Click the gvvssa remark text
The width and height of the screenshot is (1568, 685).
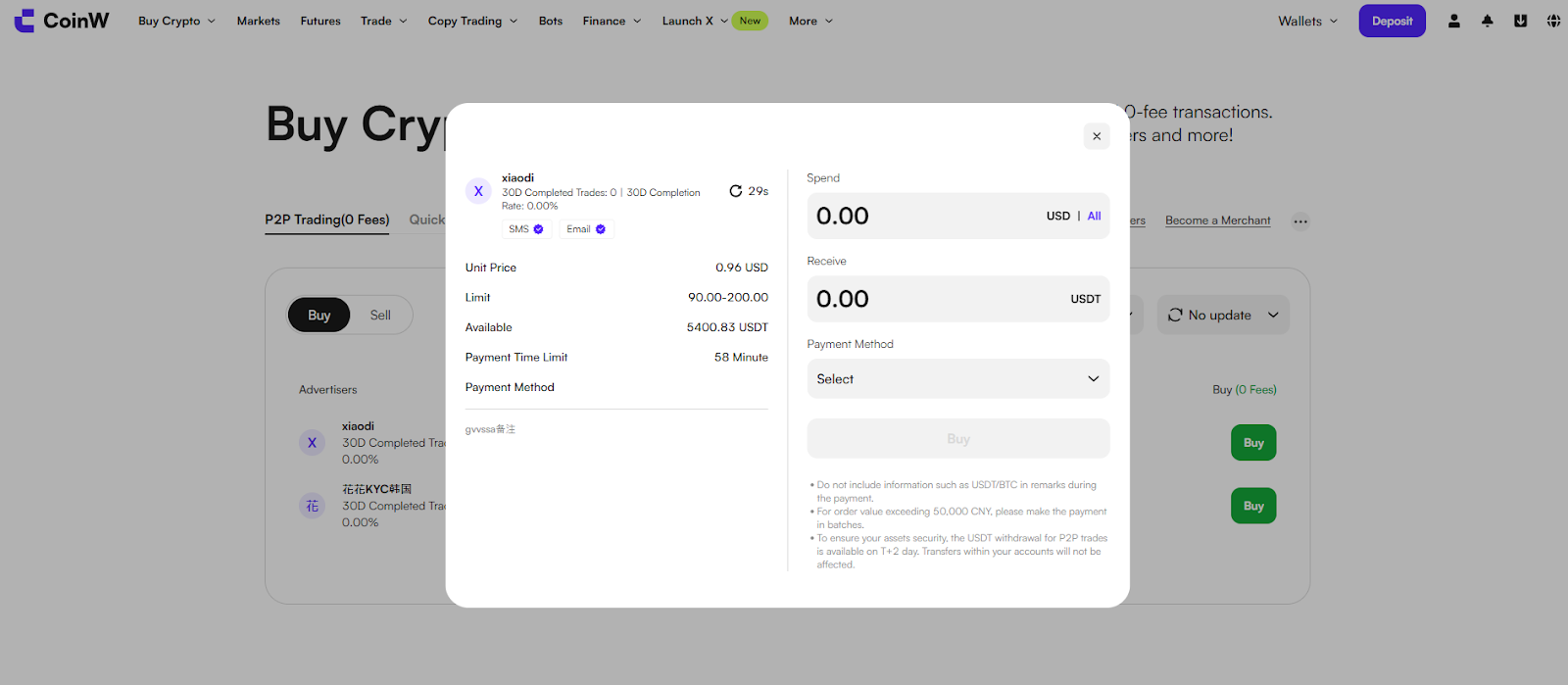[490, 429]
